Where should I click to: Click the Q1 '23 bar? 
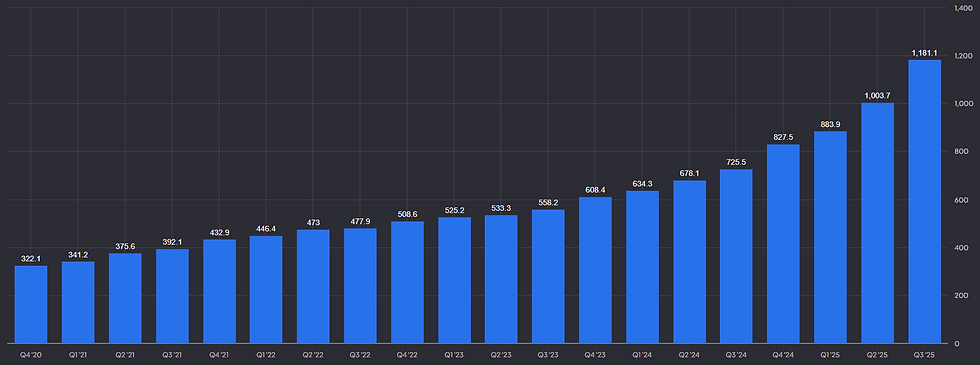click(454, 280)
